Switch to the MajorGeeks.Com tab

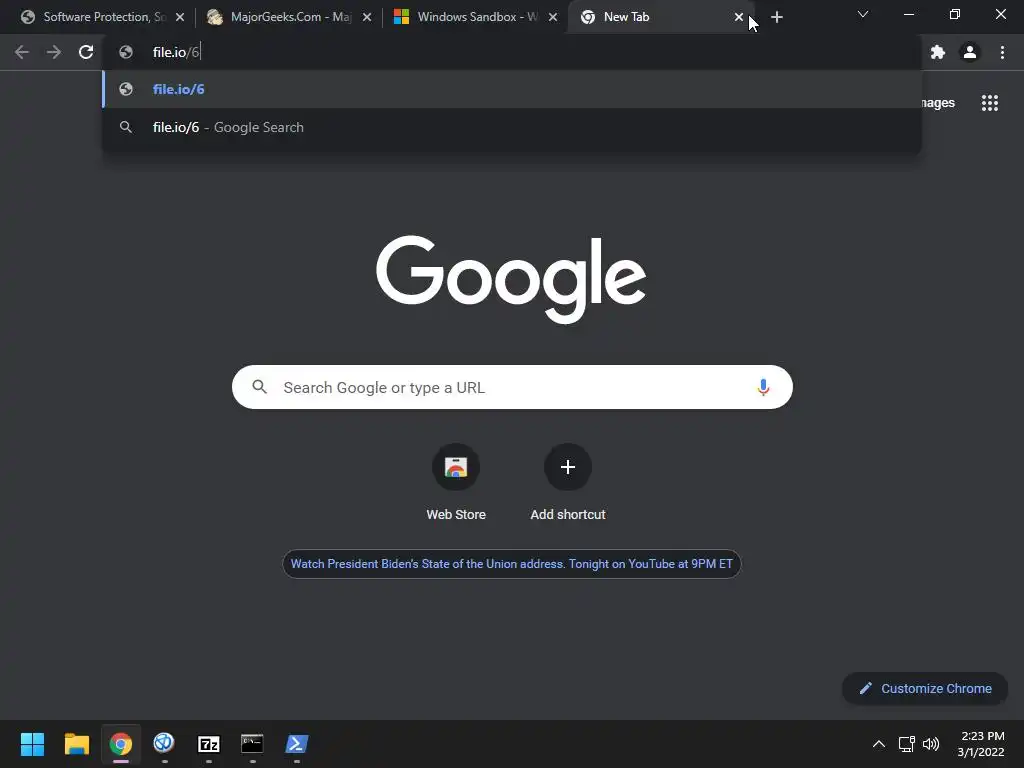point(287,17)
